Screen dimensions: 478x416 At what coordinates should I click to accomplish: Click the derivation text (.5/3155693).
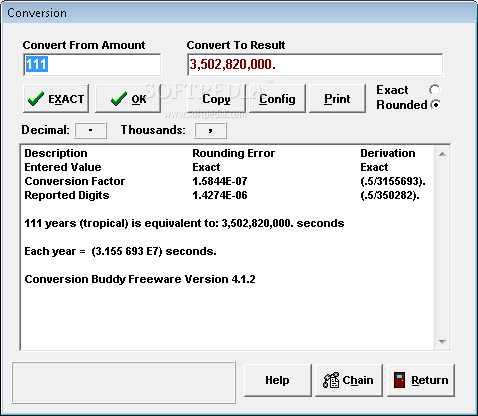pos(393,181)
